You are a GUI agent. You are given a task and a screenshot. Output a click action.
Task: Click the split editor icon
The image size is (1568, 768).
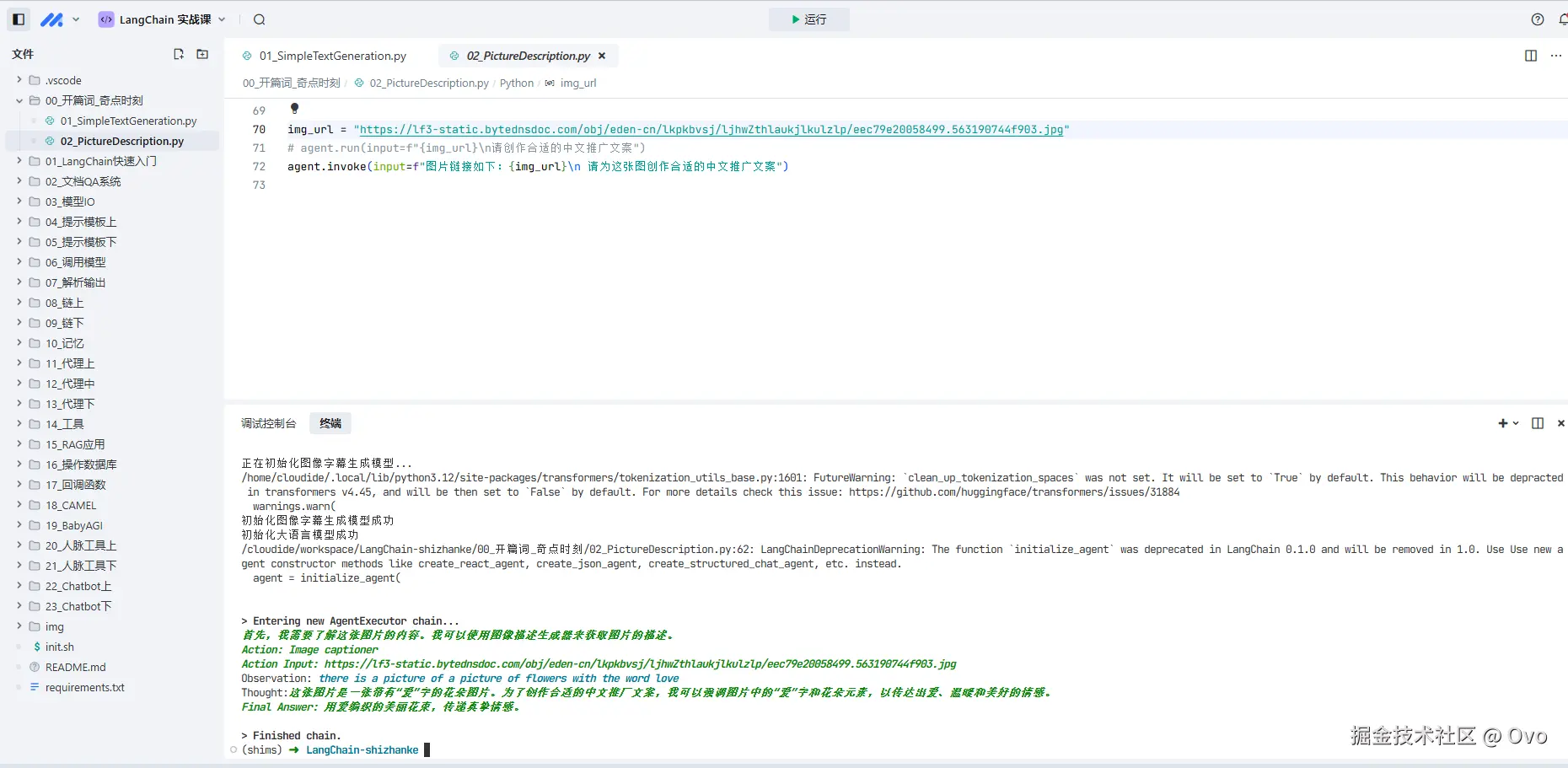coord(1531,56)
